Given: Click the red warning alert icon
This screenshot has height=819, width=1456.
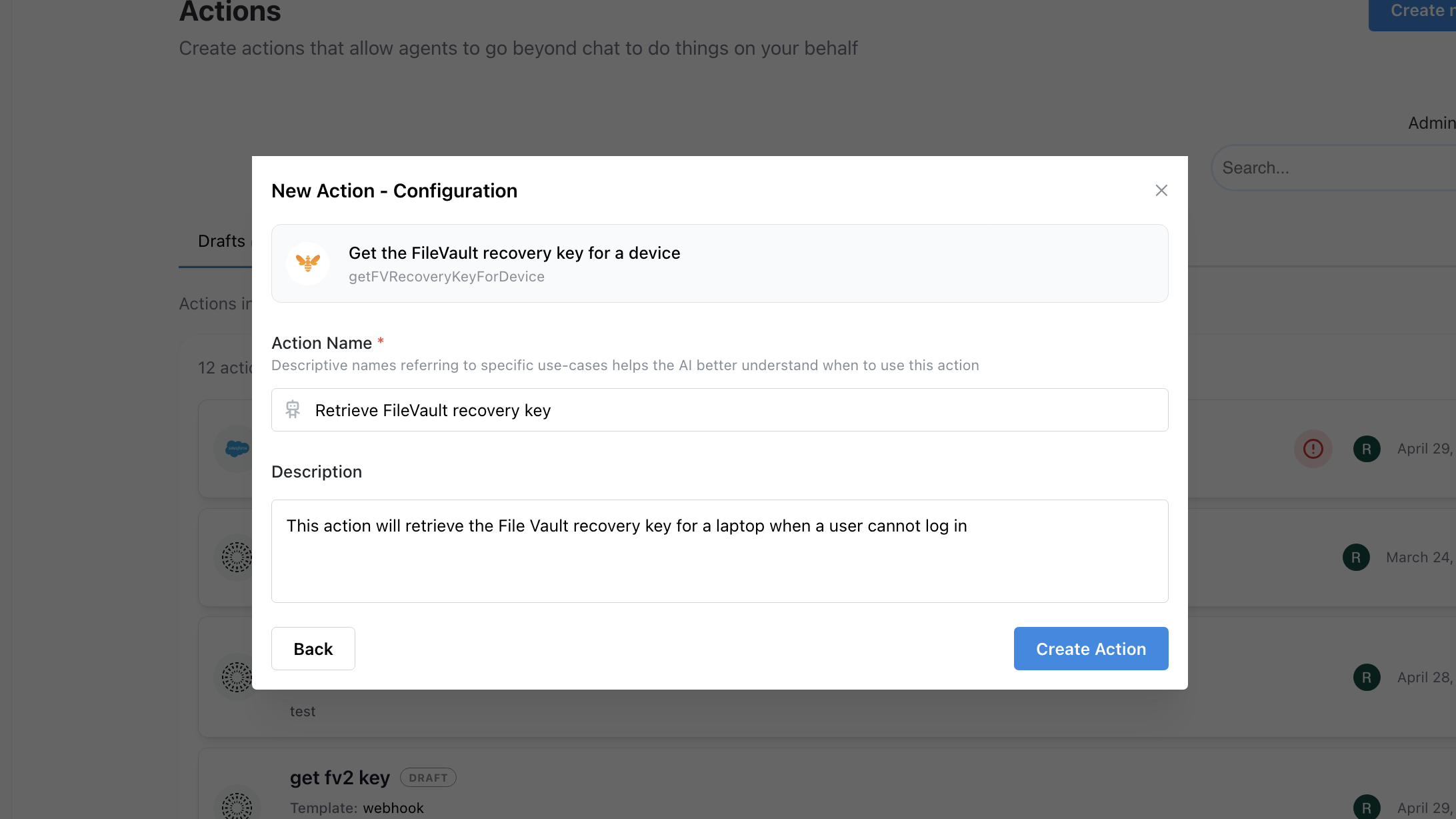Looking at the screenshot, I should (1313, 449).
